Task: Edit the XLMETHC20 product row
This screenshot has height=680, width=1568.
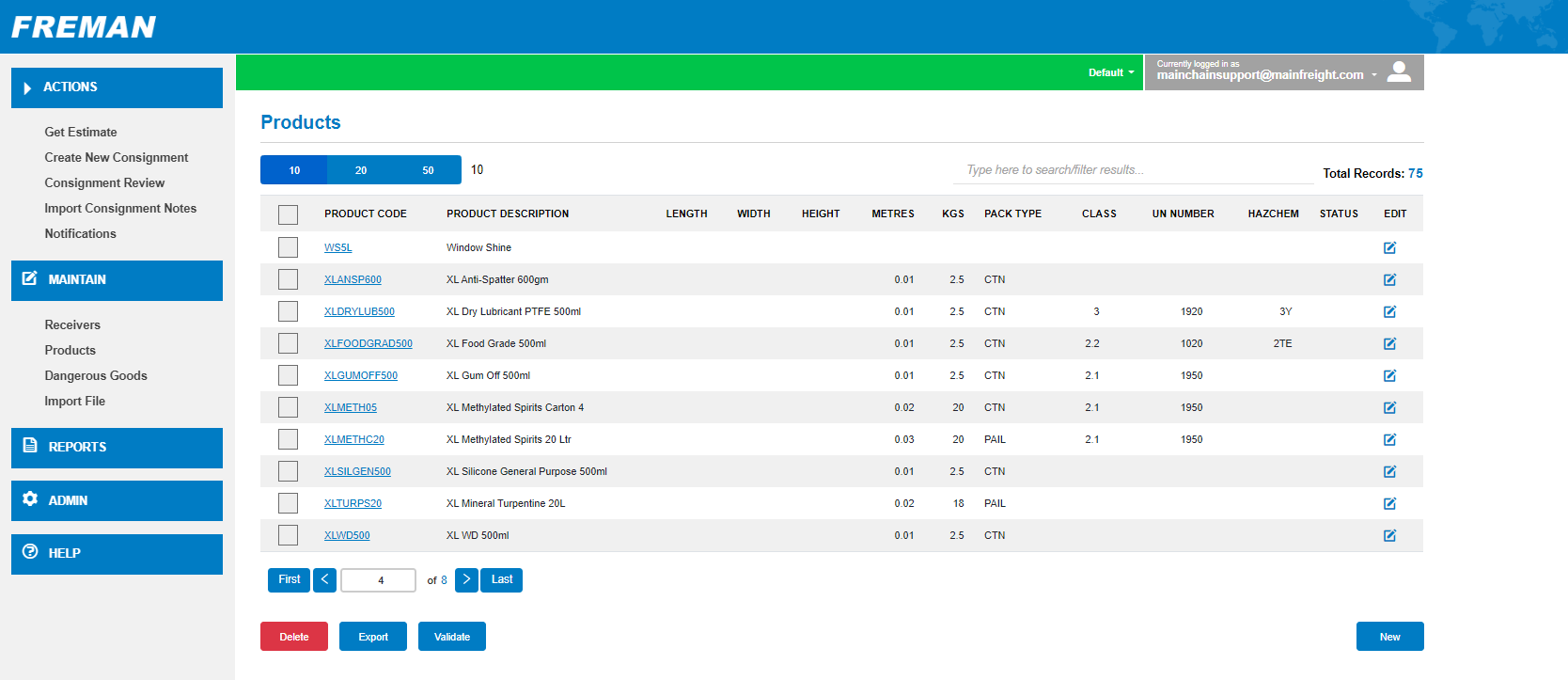Action: tap(1389, 439)
